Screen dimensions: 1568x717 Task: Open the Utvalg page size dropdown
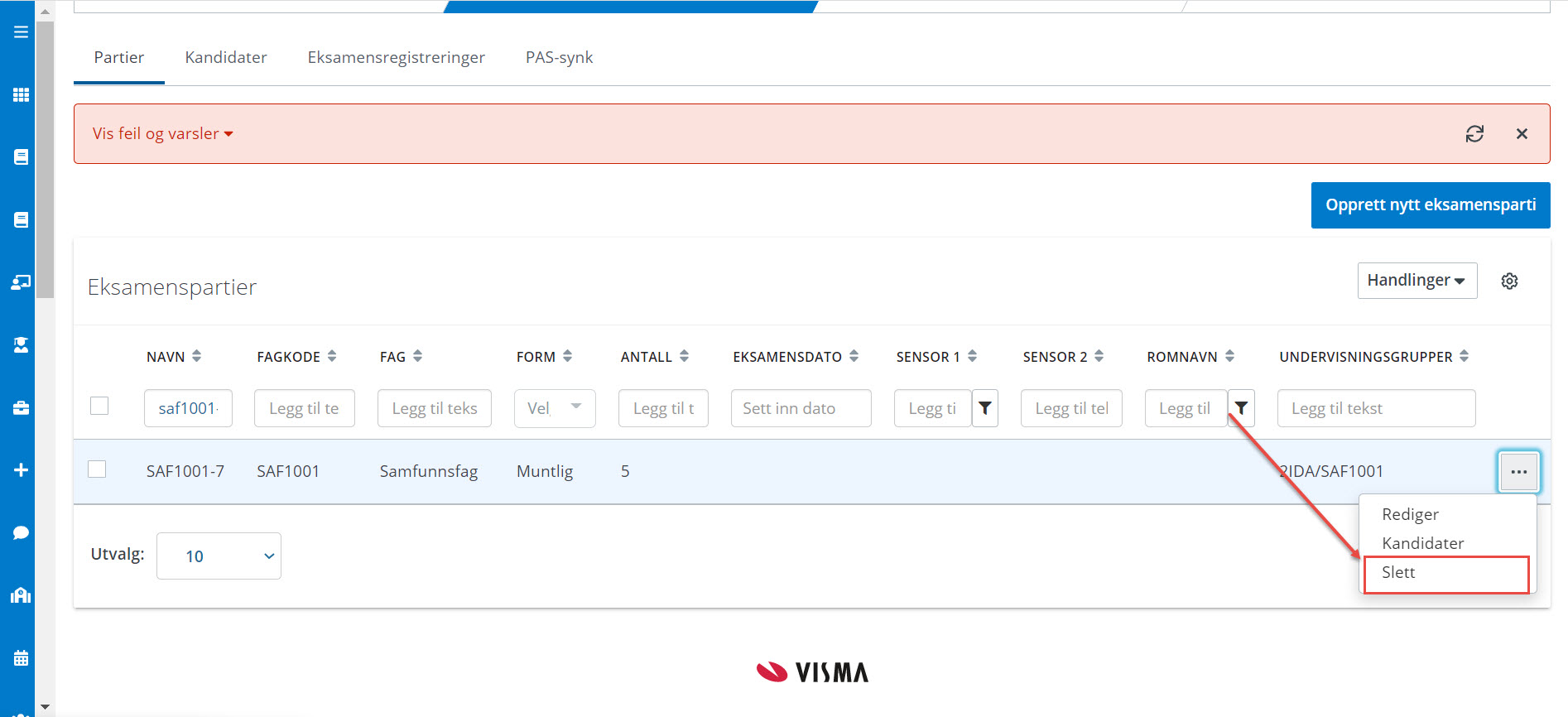[219, 556]
